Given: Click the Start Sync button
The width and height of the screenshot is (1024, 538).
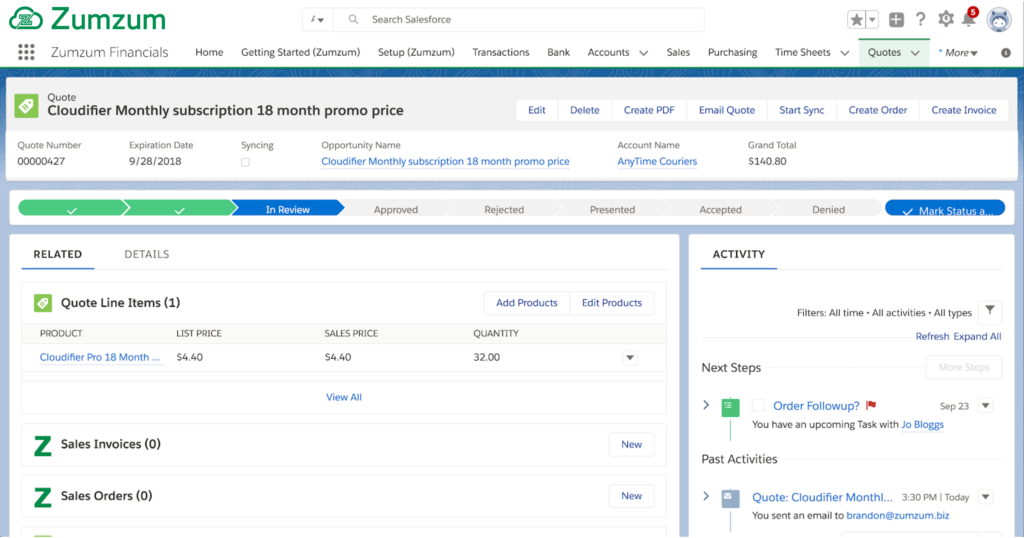Looking at the screenshot, I should (x=801, y=110).
